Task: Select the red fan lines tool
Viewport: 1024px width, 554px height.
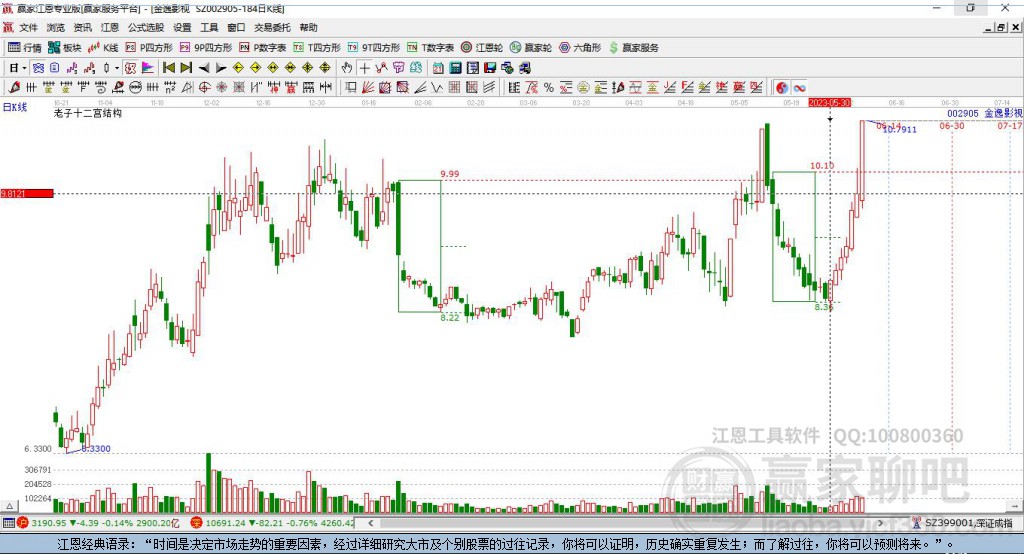Action: pos(368,88)
